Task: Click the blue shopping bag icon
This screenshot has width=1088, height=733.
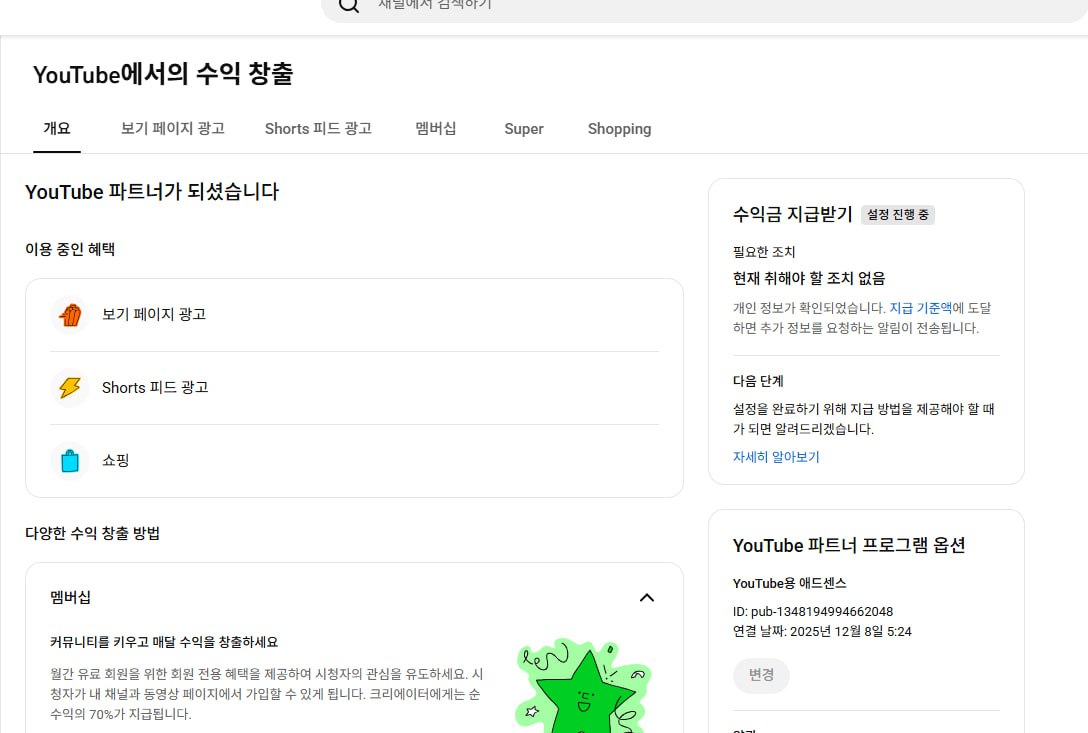Action: (x=70, y=461)
